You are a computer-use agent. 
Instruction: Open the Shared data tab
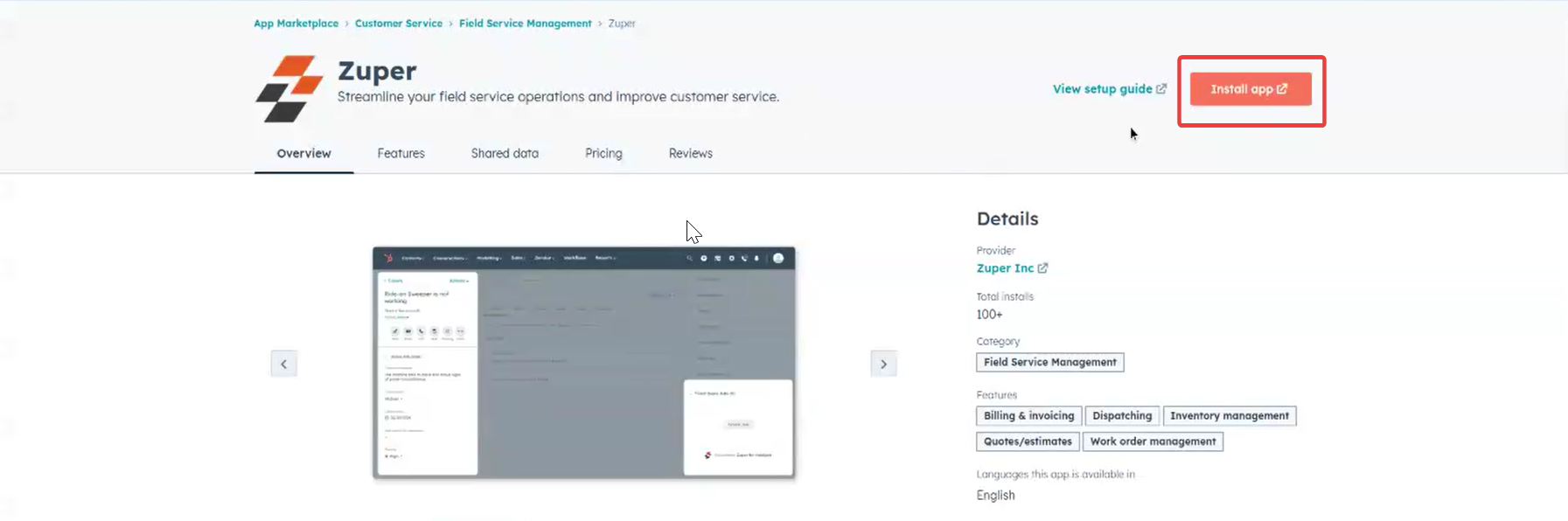tap(505, 153)
